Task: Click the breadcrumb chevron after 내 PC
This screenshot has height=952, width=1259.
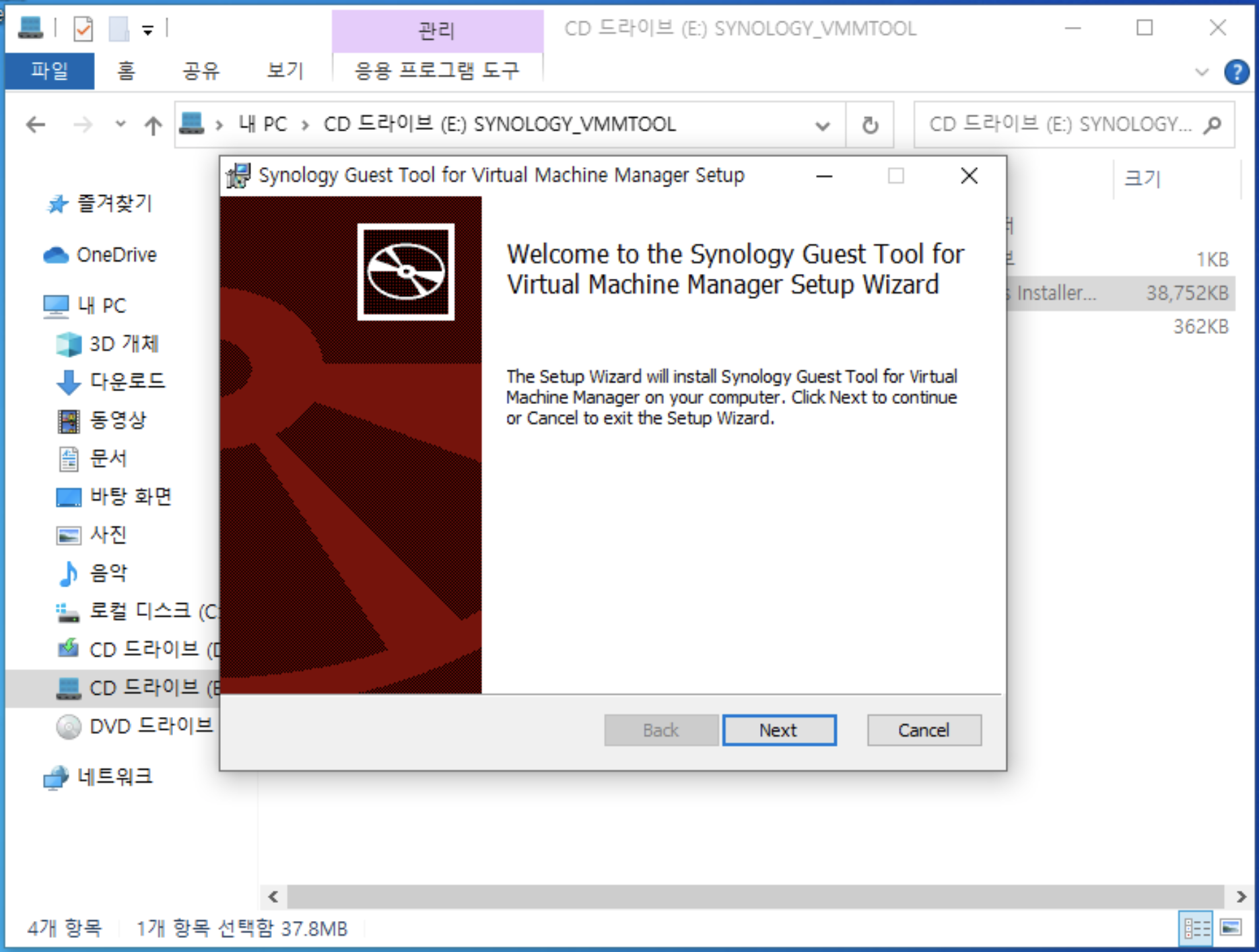Action: tap(305, 125)
